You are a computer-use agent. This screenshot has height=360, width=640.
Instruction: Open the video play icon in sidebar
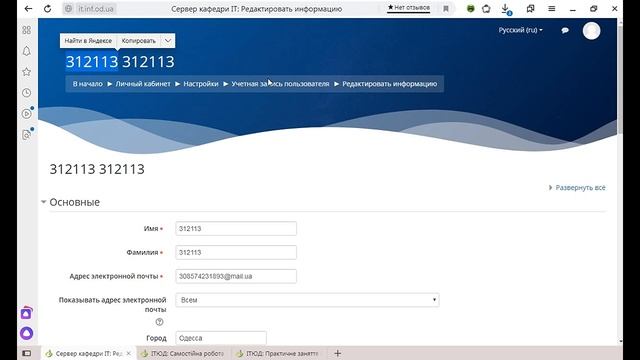pyautogui.click(x=27, y=113)
